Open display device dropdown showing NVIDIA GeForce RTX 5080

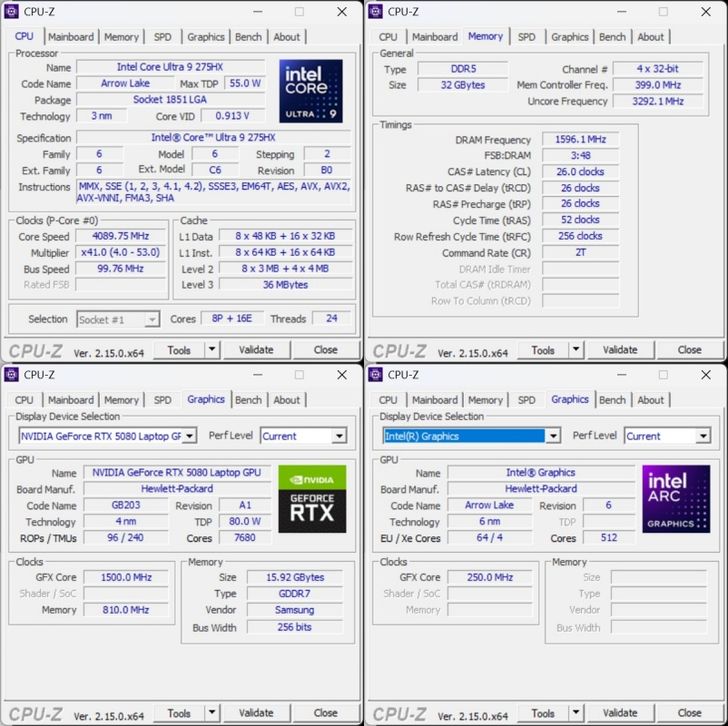click(x=189, y=436)
